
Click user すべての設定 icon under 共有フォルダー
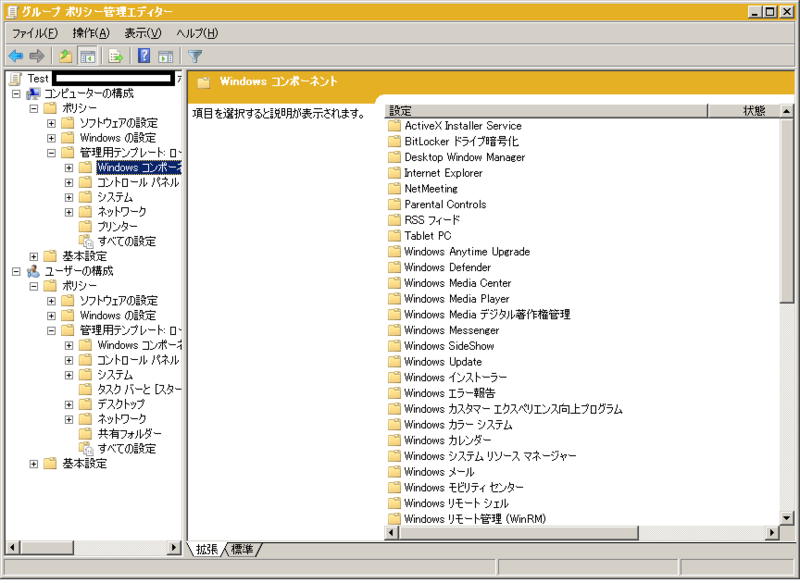click(x=86, y=449)
